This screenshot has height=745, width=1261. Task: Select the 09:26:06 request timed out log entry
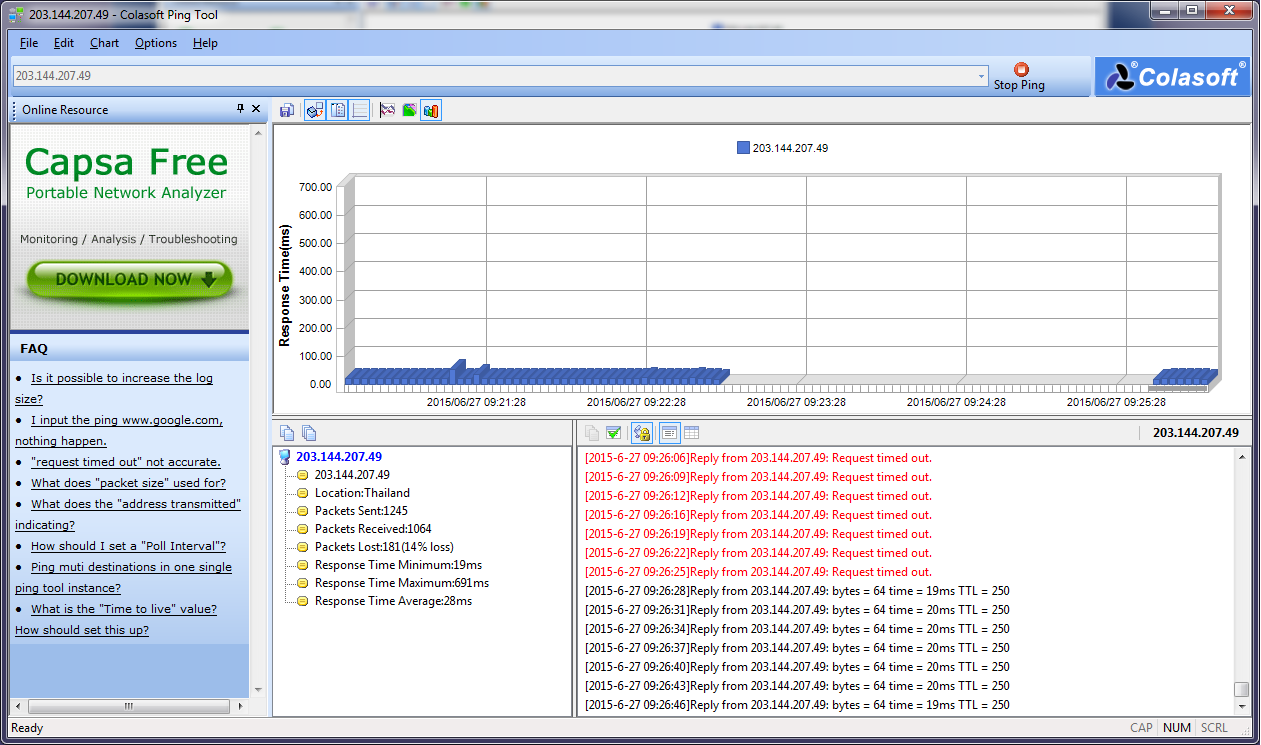758,458
